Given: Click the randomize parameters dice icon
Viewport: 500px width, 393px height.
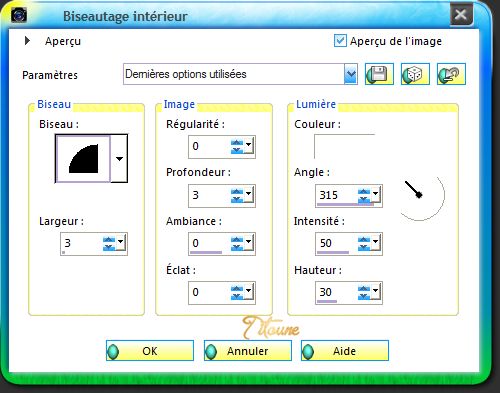Looking at the screenshot, I should pyautogui.click(x=415, y=74).
